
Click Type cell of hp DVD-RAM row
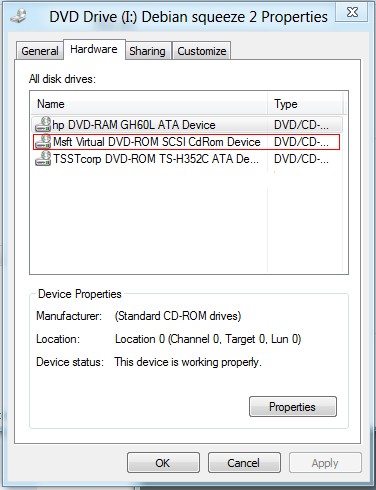pyautogui.click(x=301, y=125)
